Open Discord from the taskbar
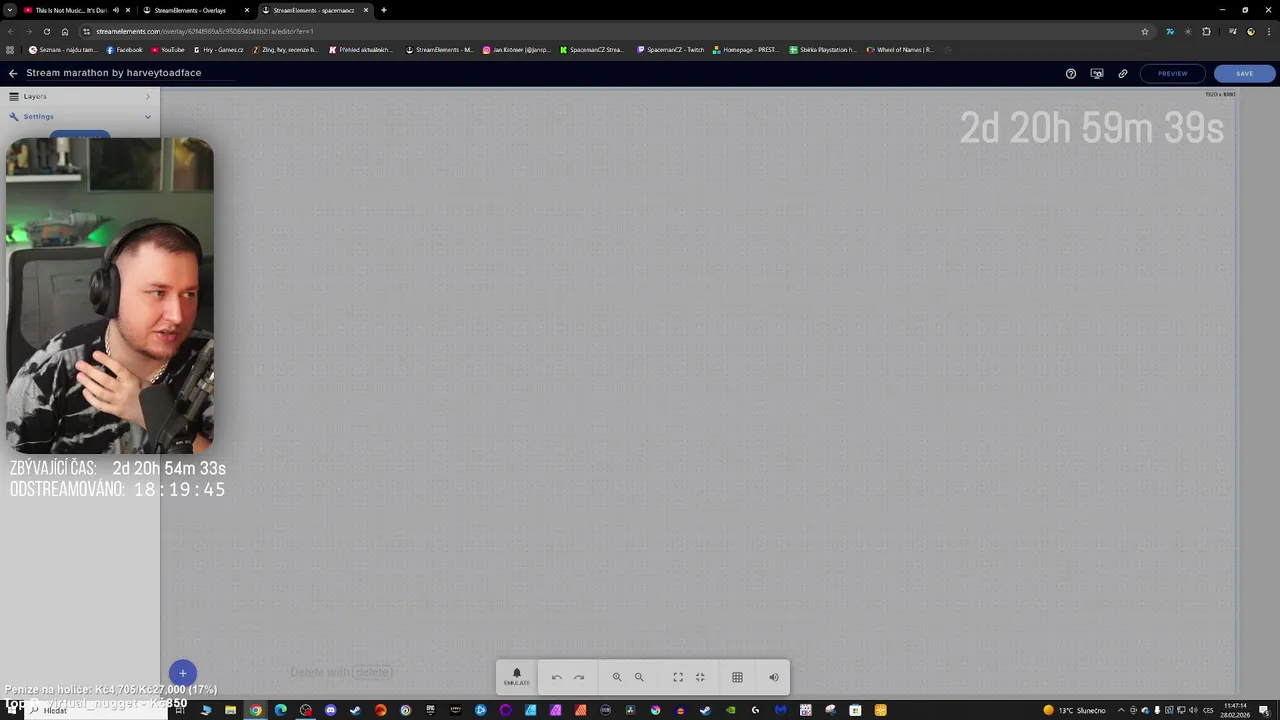This screenshot has width=1280, height=720. click(331, 710)
